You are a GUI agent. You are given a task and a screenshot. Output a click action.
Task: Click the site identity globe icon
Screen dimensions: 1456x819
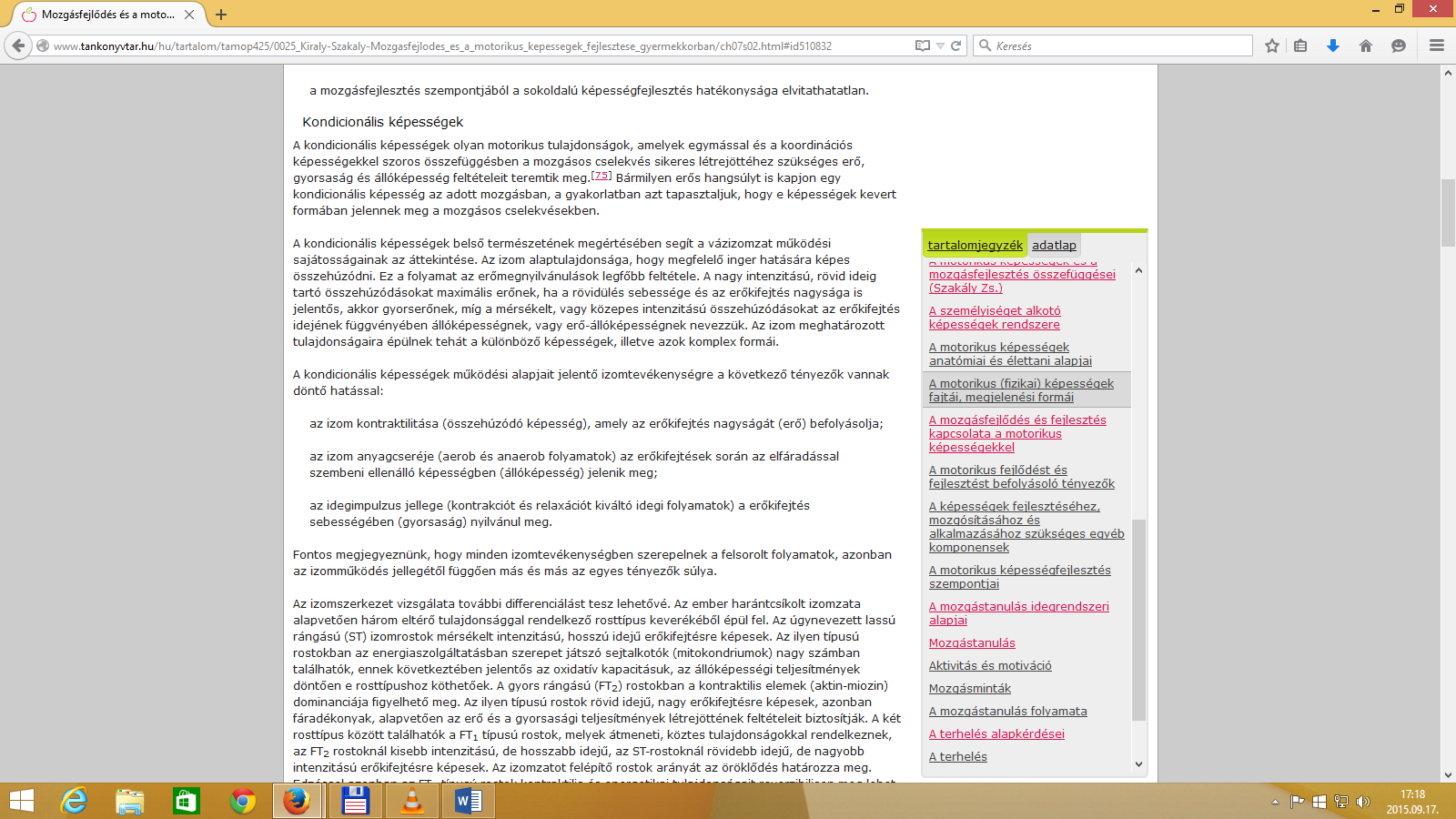coord(43,45)
